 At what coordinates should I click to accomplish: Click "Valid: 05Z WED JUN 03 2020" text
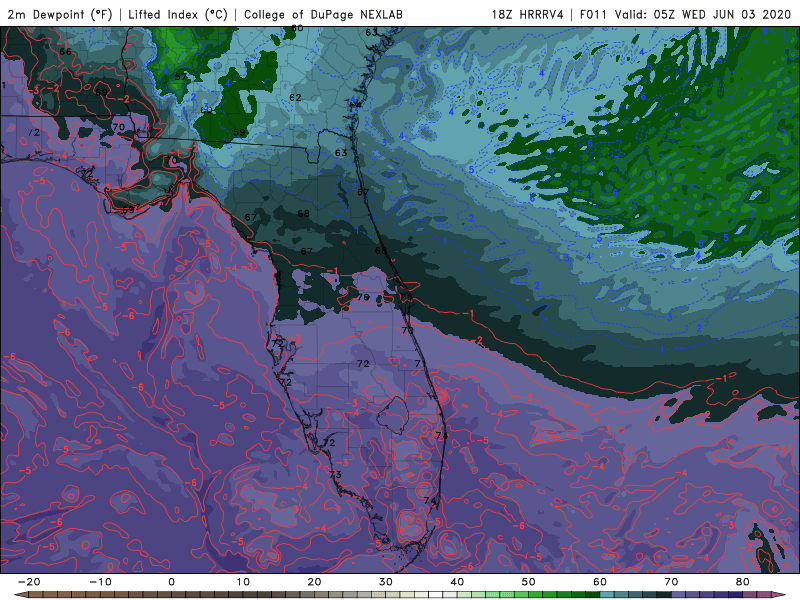703,14
